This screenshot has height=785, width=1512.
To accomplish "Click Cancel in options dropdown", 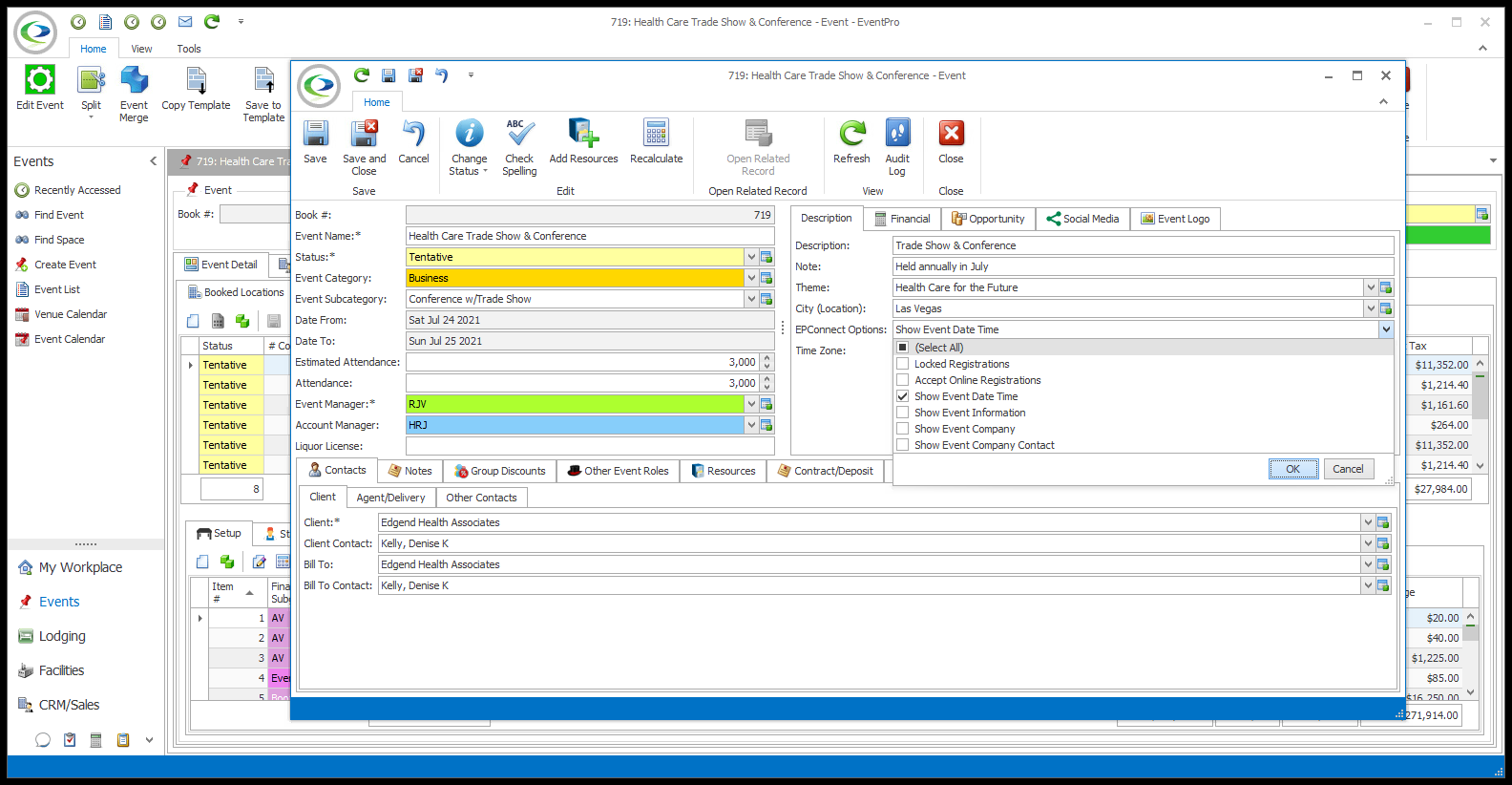I will (1348, 469).
